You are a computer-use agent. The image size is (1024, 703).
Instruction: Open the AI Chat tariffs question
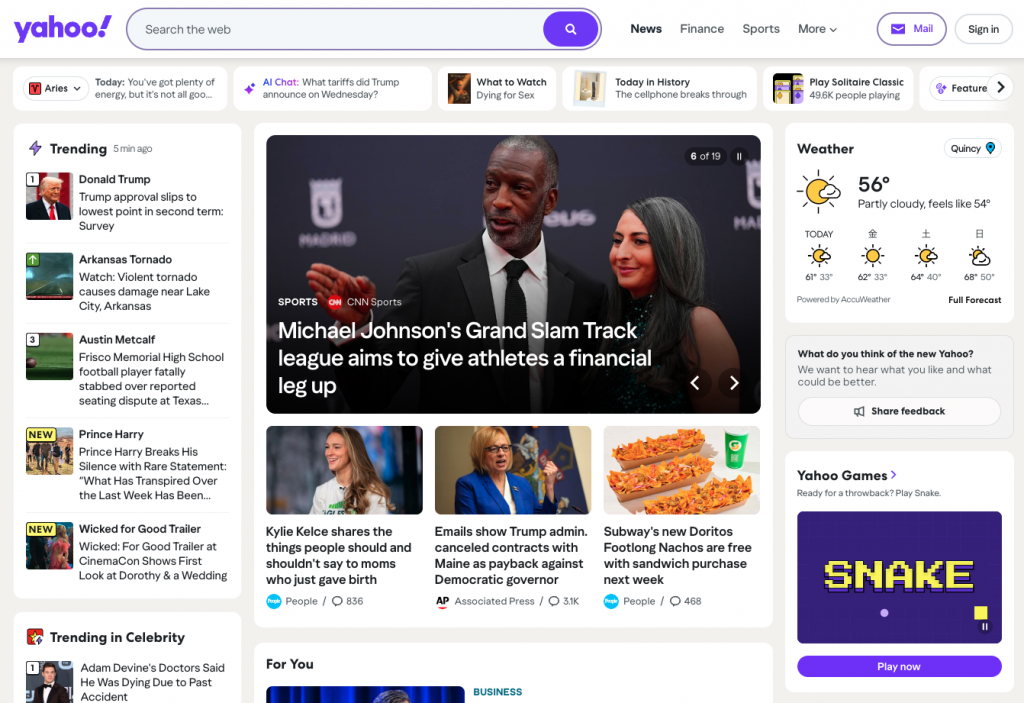point(332,88)
